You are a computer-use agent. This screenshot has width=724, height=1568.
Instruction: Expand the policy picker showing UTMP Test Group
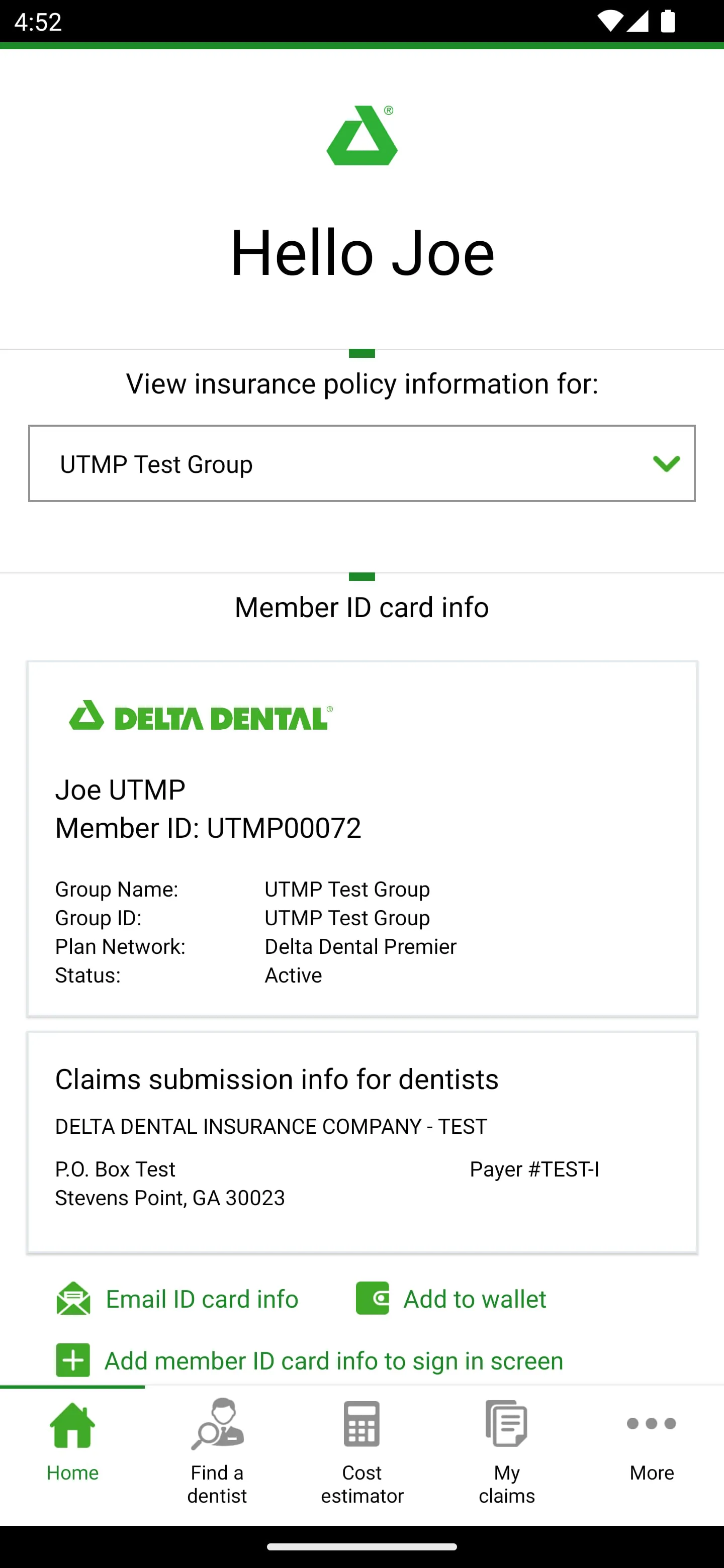361,463
